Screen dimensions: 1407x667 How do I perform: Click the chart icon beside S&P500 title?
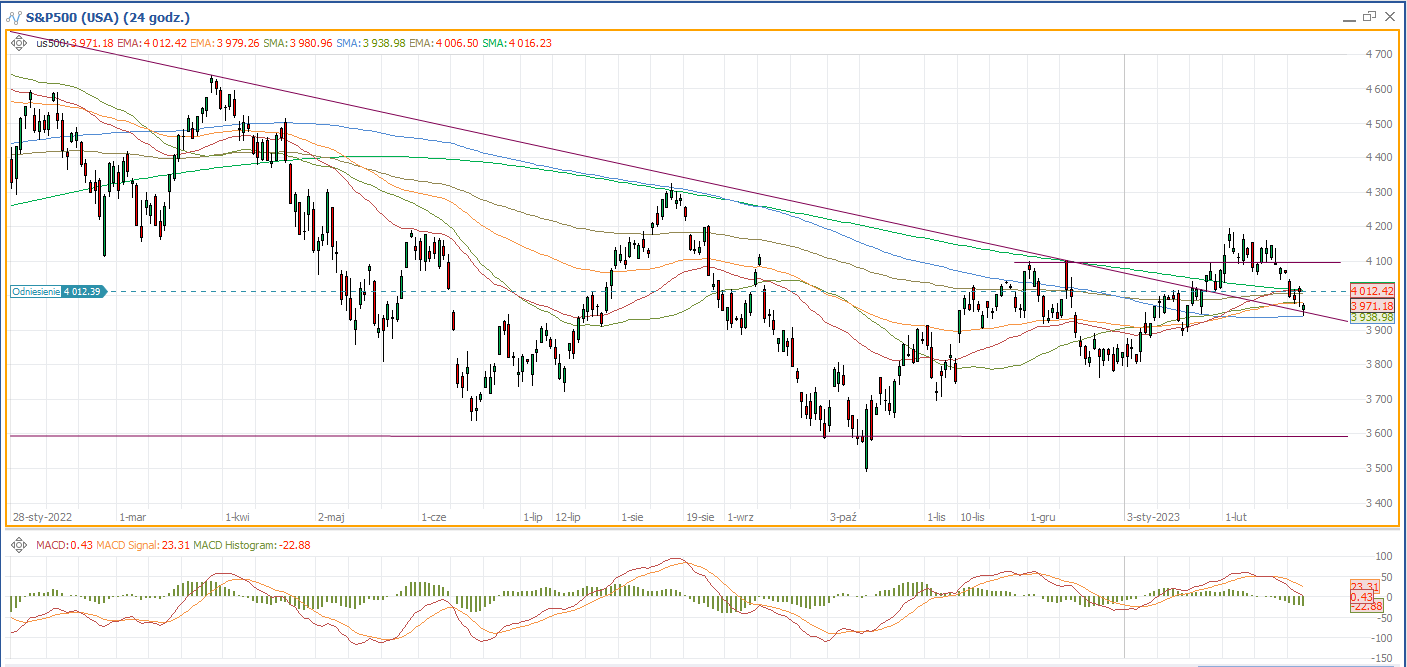click(14, 17)
